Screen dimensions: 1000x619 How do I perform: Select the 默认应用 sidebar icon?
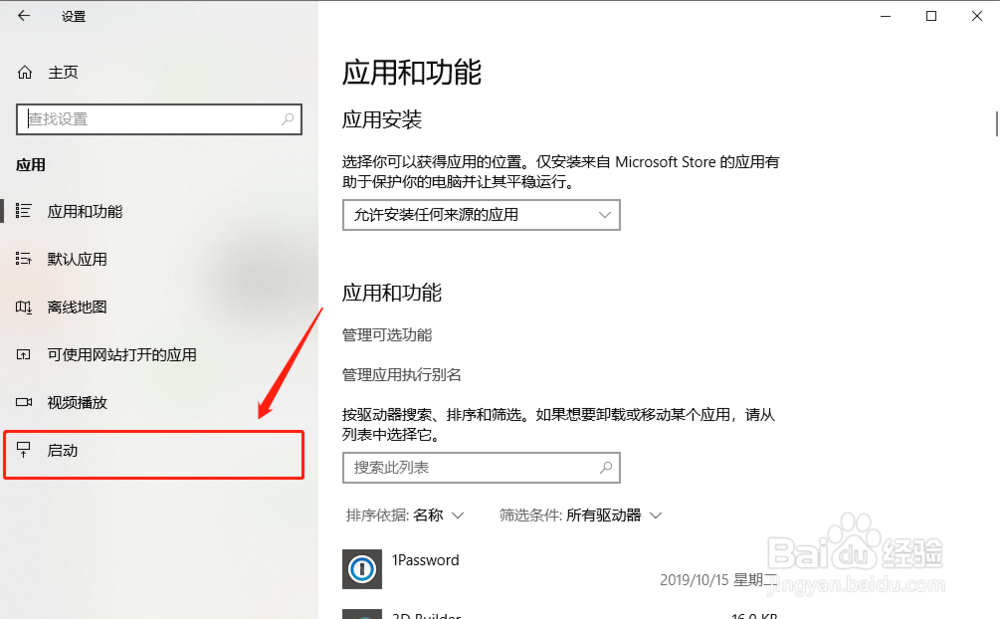click(x=24, y=259)
